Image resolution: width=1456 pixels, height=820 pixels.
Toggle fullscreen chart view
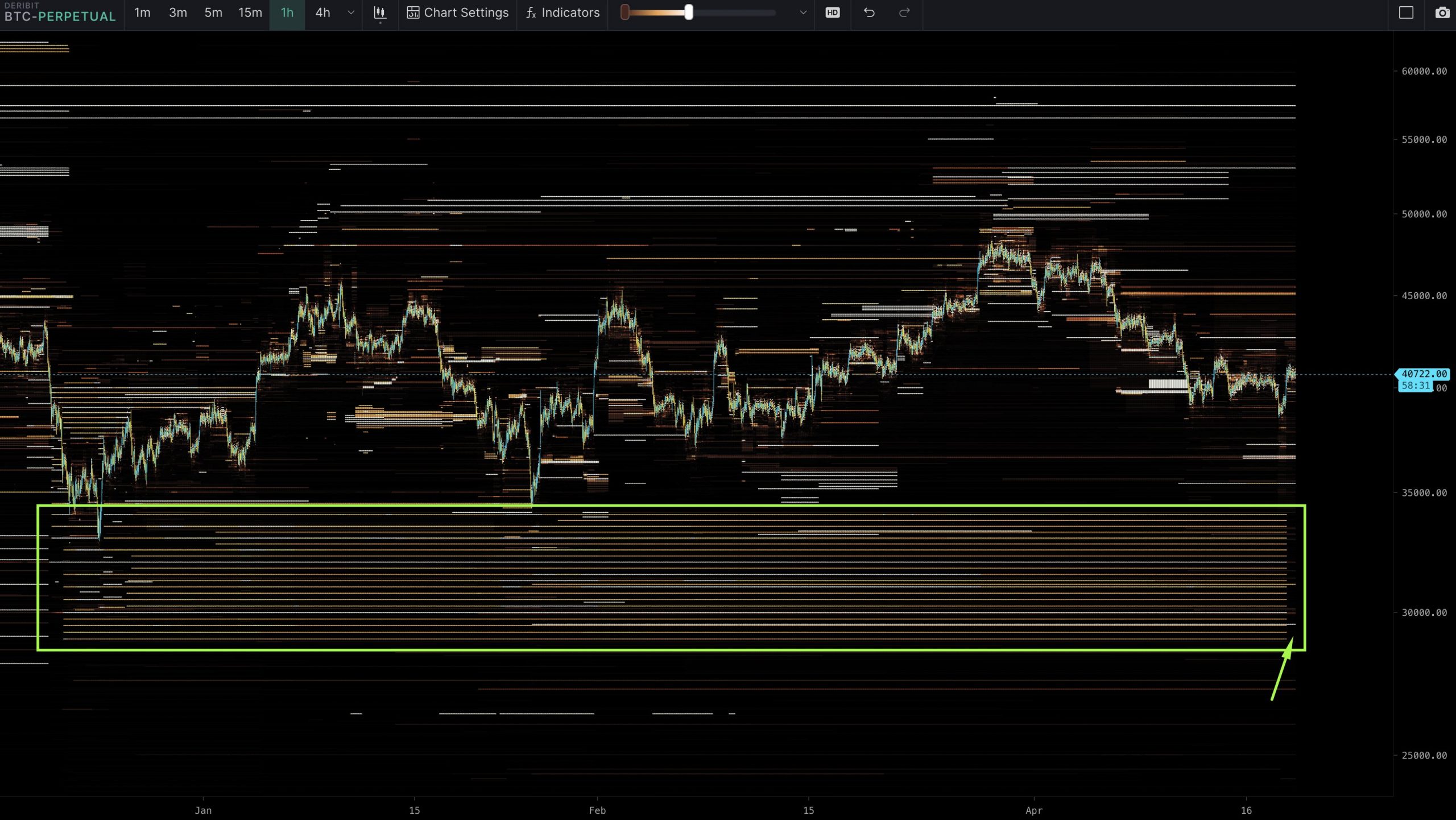pos(1406,13)
